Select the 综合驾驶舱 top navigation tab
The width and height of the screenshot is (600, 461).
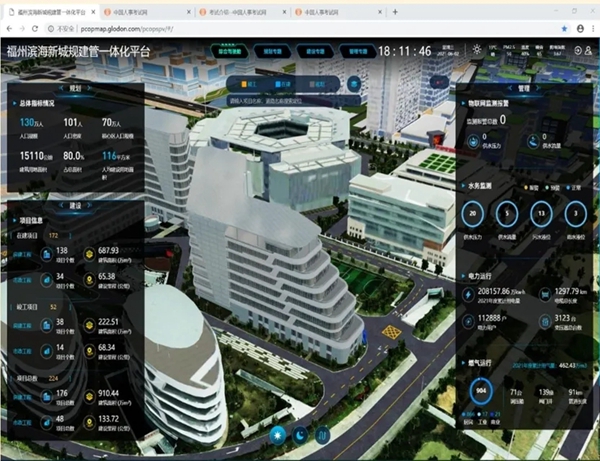230,51
